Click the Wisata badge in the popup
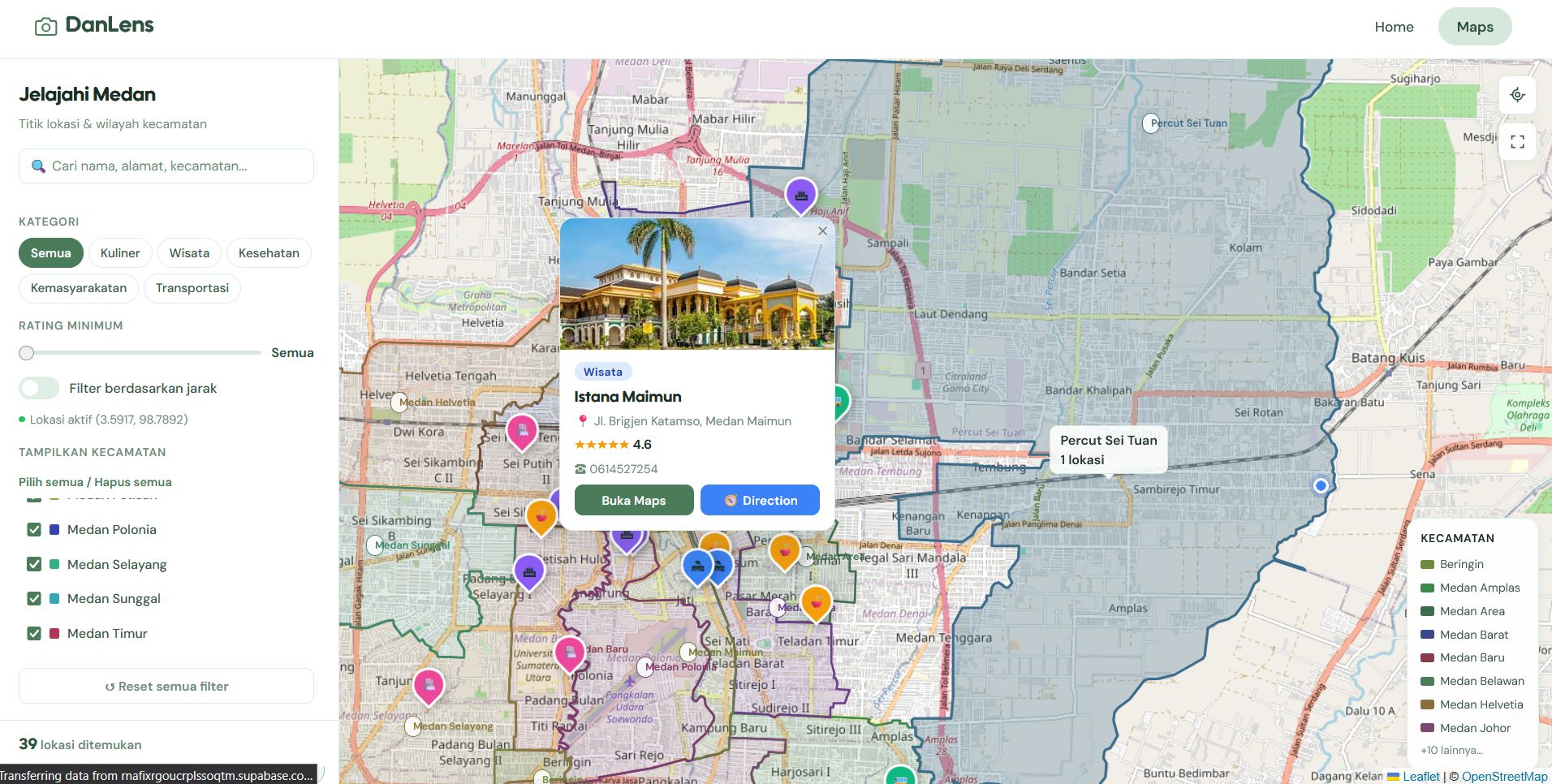 click(603, 372)
